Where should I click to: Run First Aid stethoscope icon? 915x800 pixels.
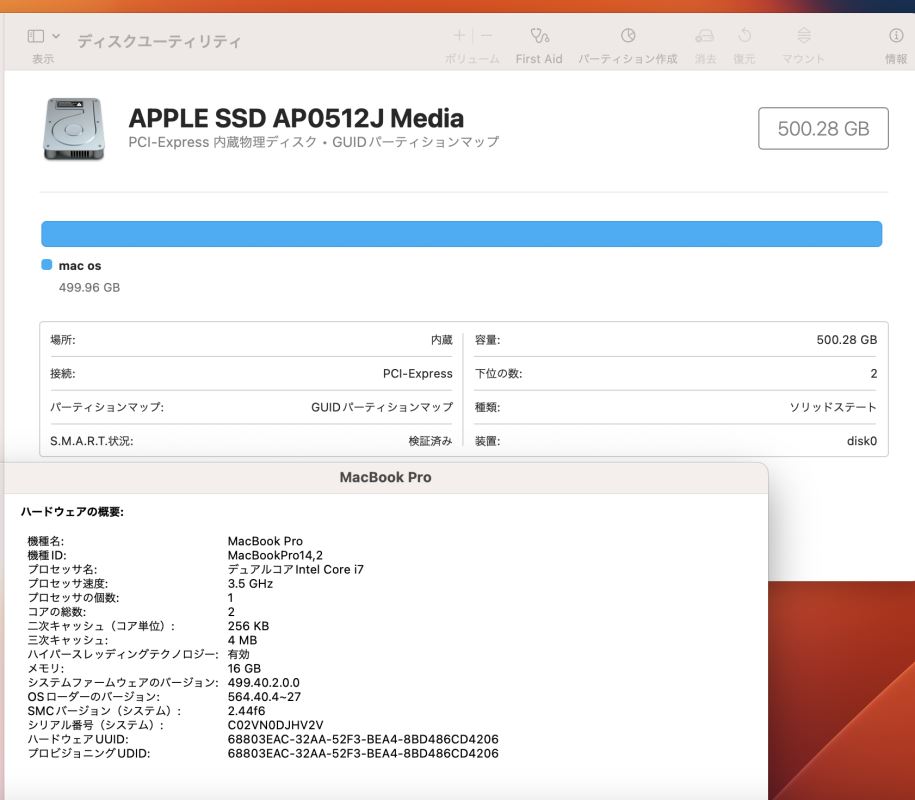click(x=540, y=36)
